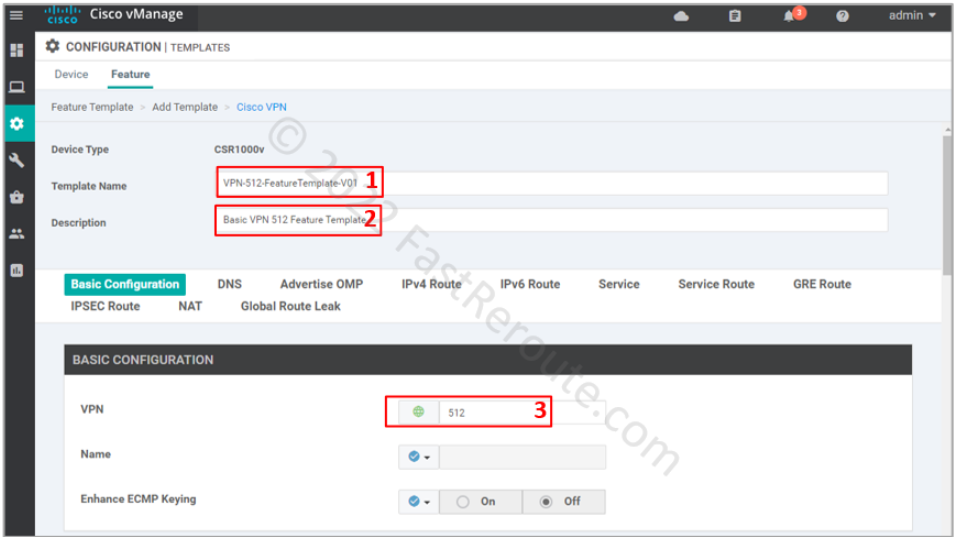Jump to Basic Configuration section
Viewport: 954px width, 537px height.
coord(125,284)
